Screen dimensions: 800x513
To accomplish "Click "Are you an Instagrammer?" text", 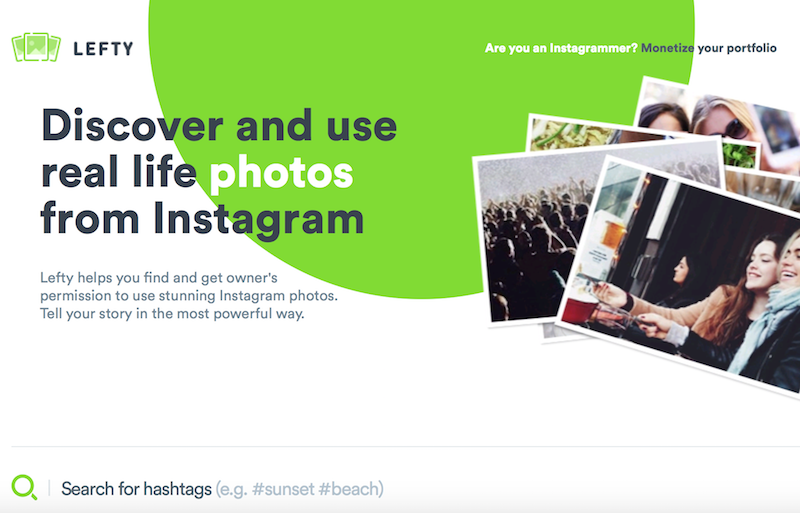I will (x=561, y=48).
